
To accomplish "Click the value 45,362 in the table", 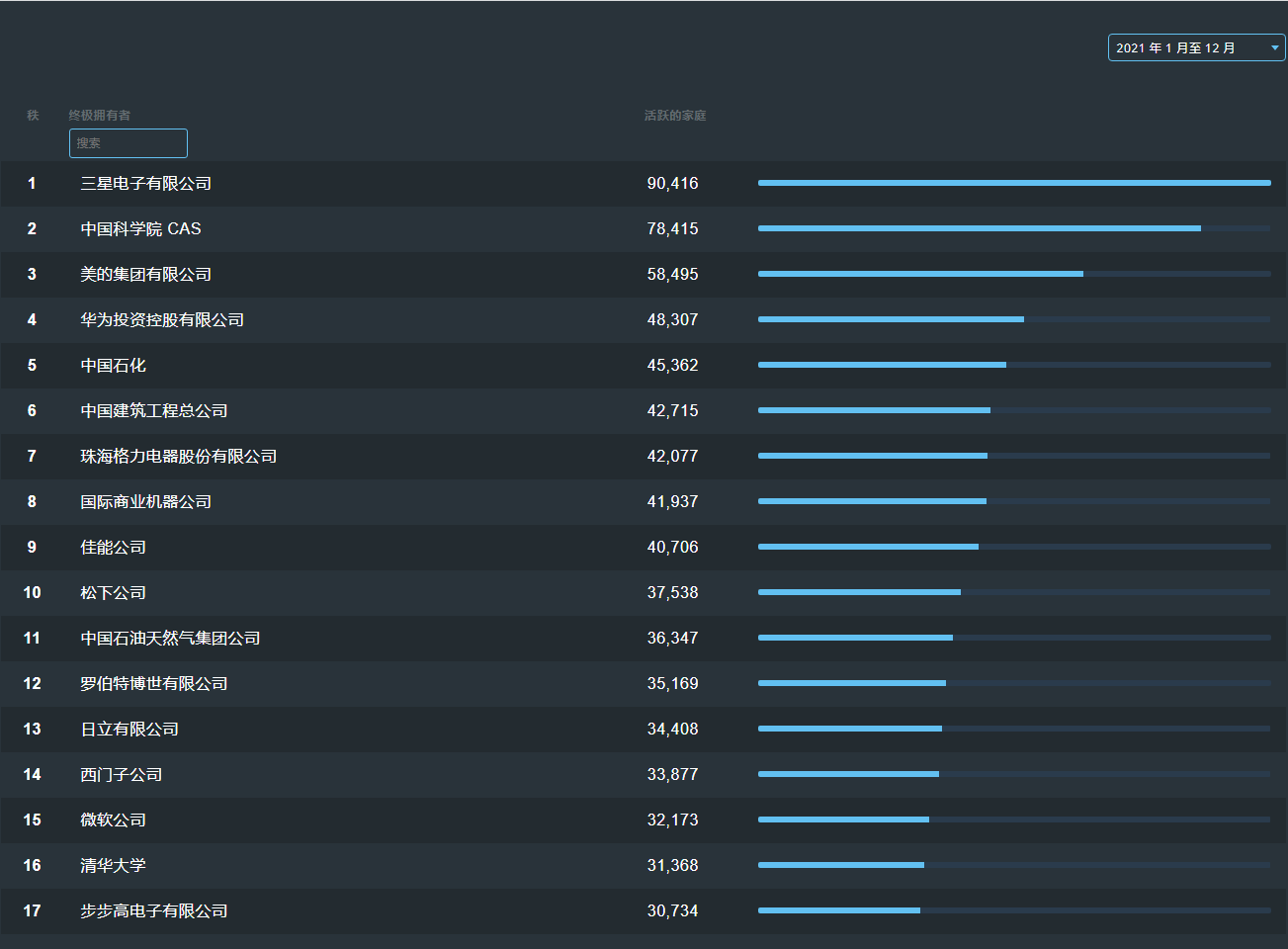I will click(x=672, y=366).
